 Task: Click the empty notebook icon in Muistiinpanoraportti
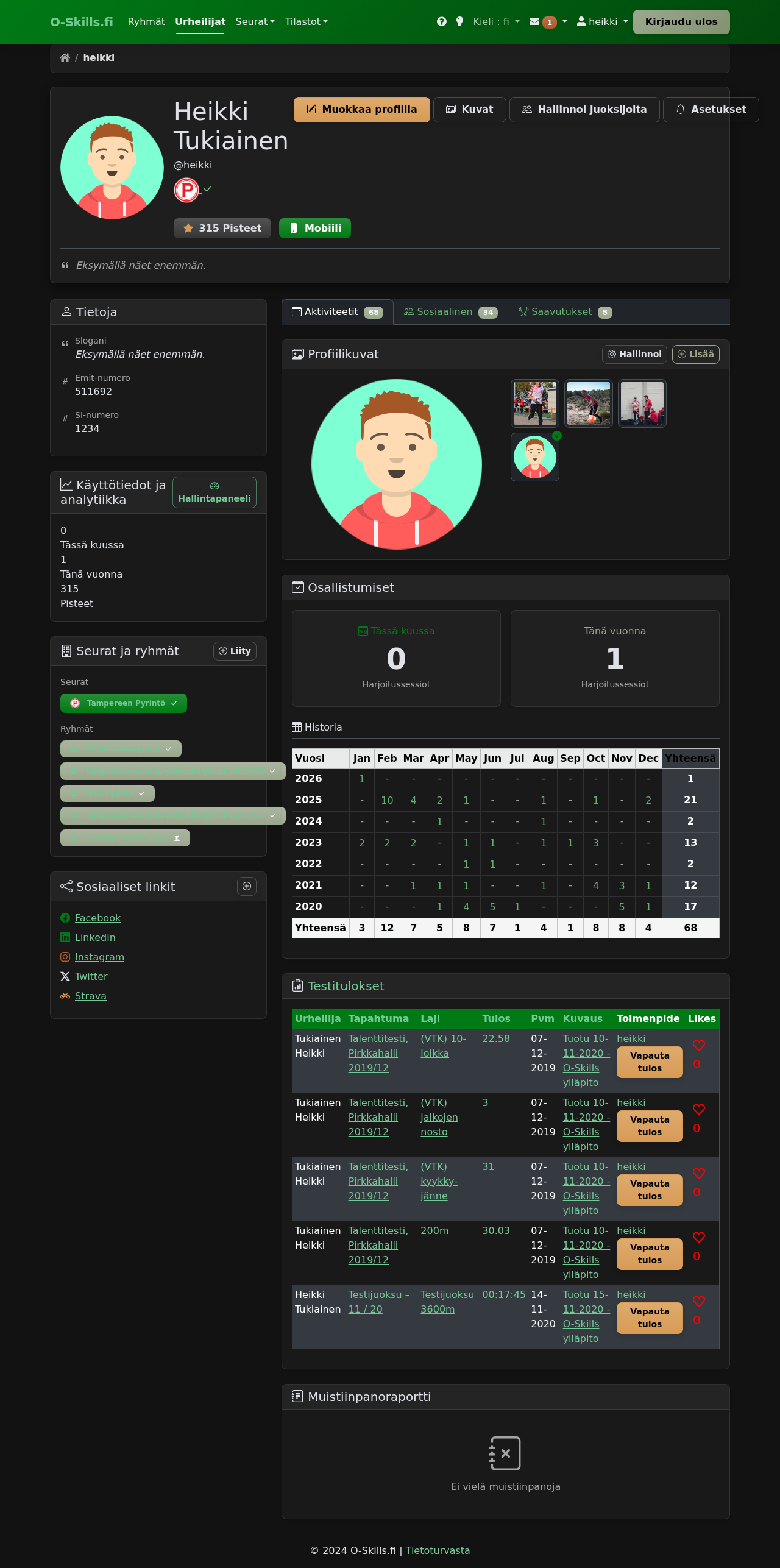click(505, 1453)
